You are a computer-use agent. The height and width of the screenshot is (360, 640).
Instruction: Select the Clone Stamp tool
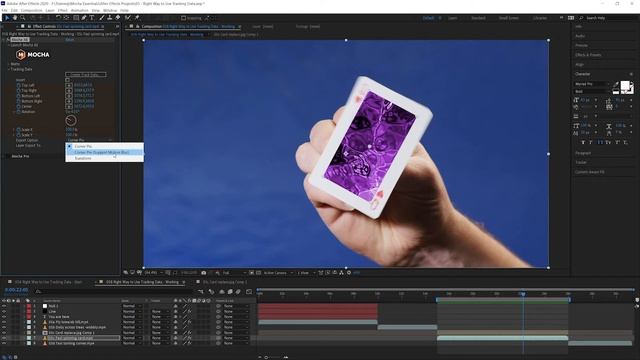click(109, 18)
